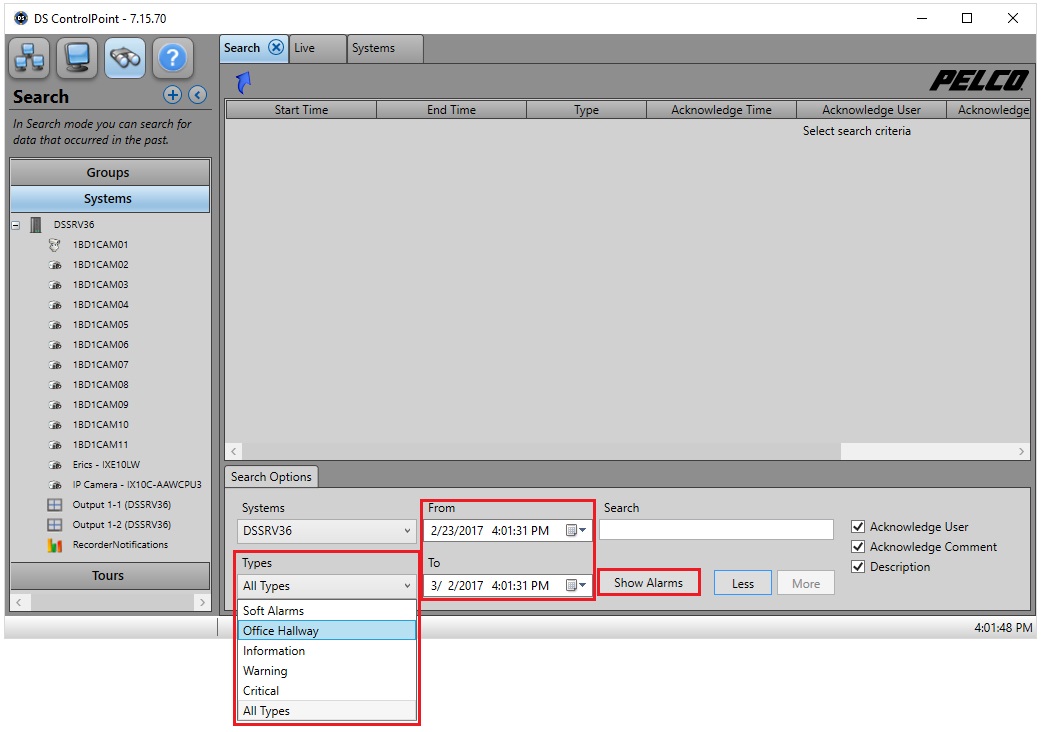Select the DSSRV36 server icon in the tree
Viewport: 1042px width, 732px height.
point(36,224)
